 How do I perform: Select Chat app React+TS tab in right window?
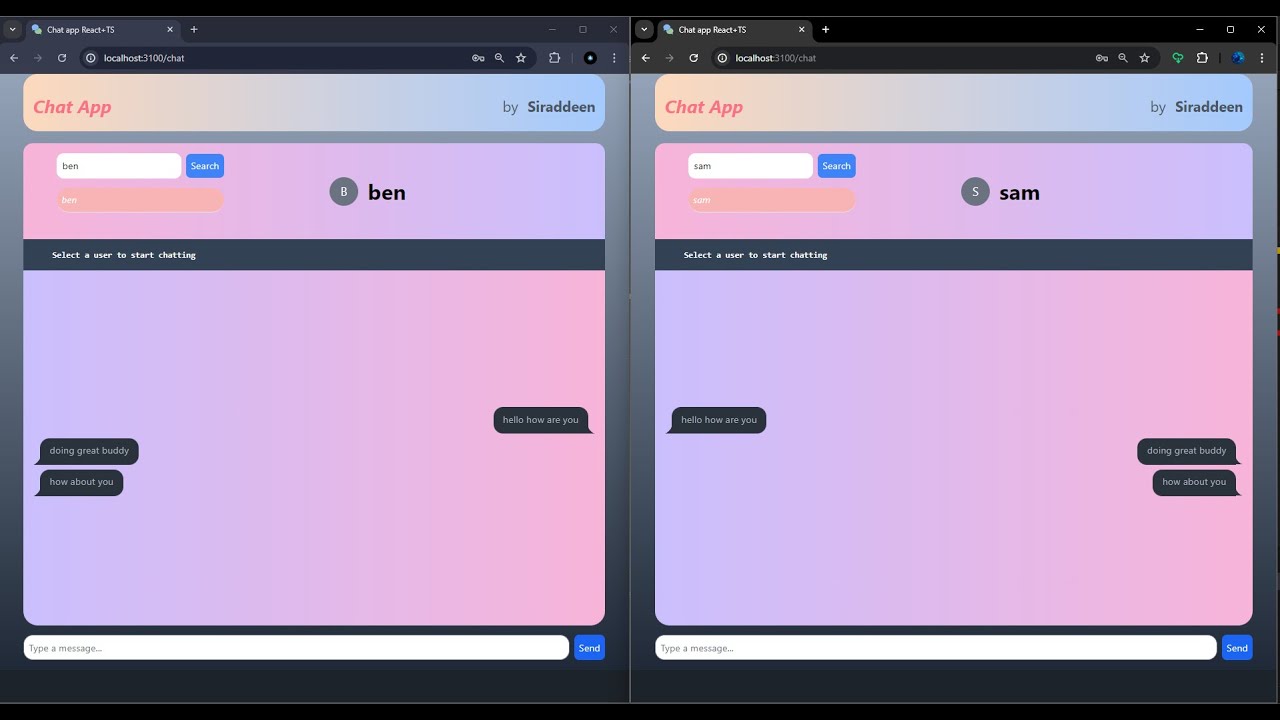click(x=735, y=29)
